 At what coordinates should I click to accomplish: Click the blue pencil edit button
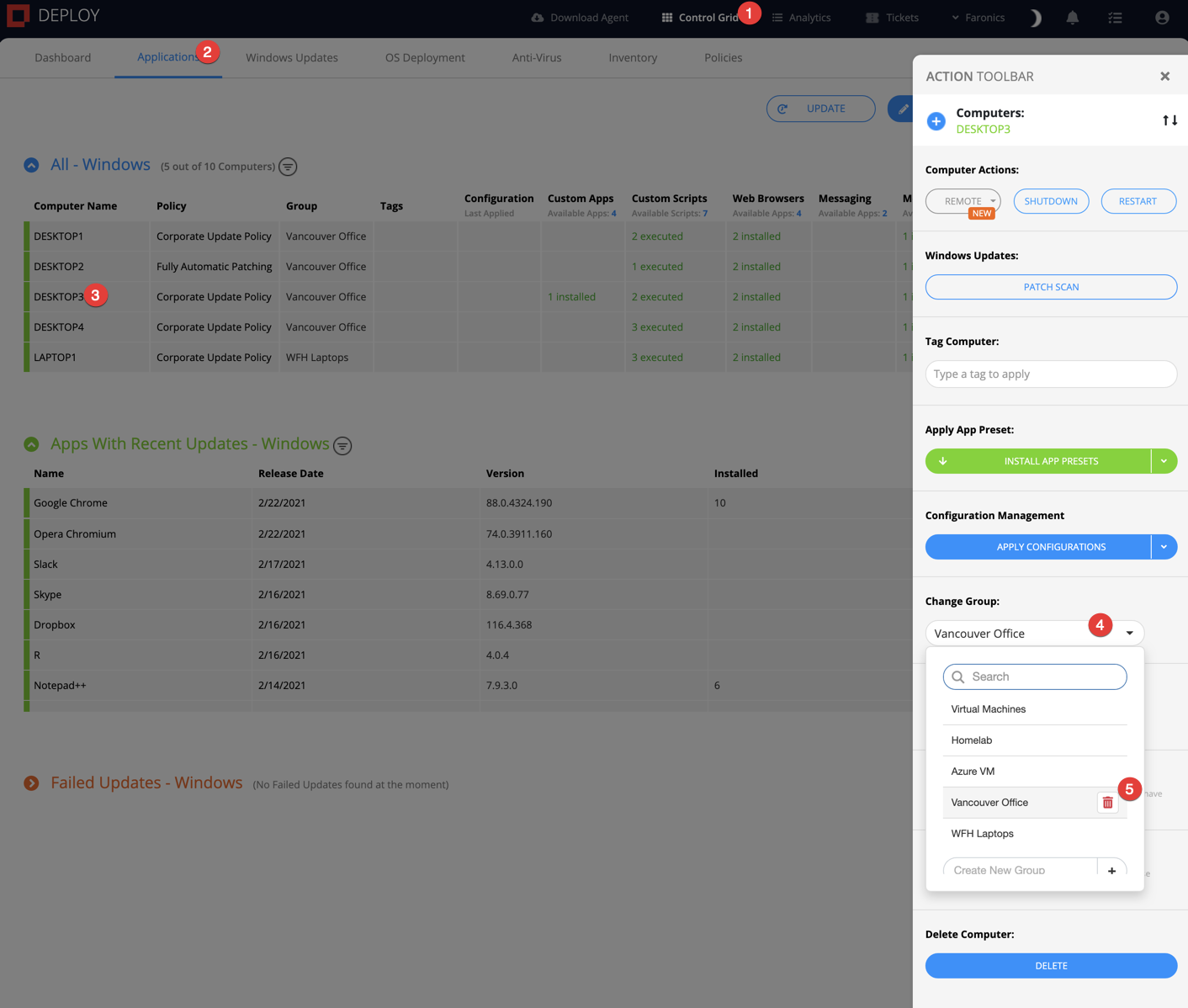point(902,109)
